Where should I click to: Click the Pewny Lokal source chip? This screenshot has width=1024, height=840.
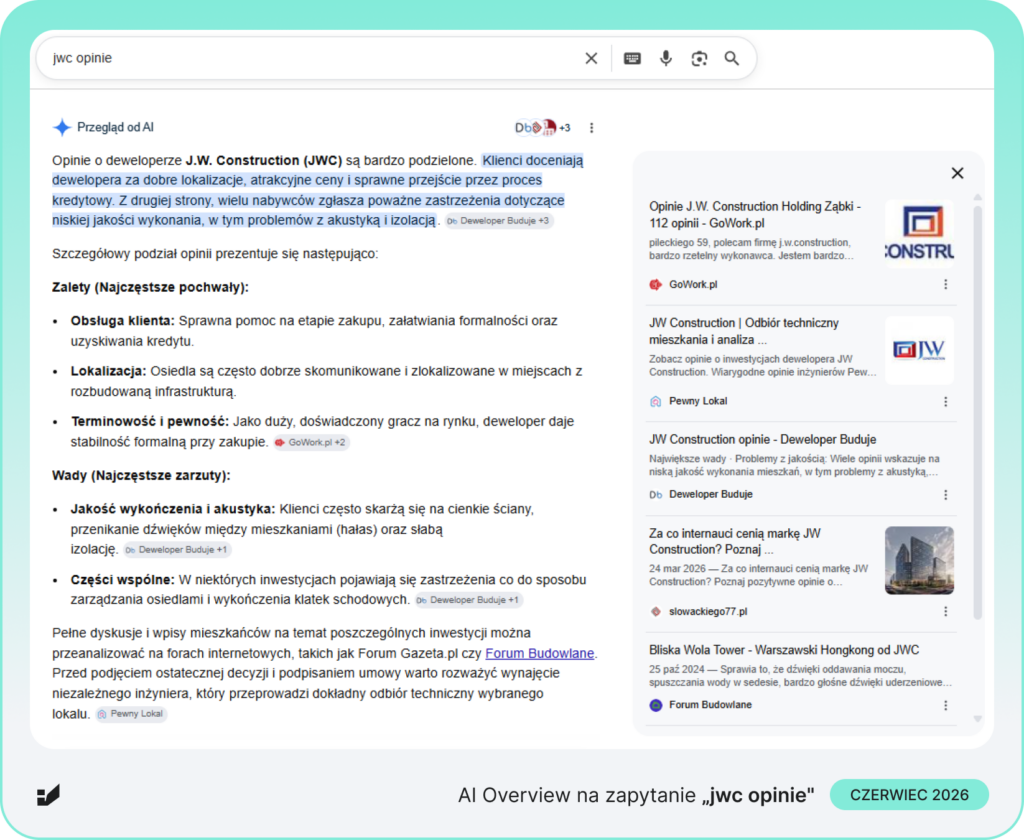click(x=131, y=714)
